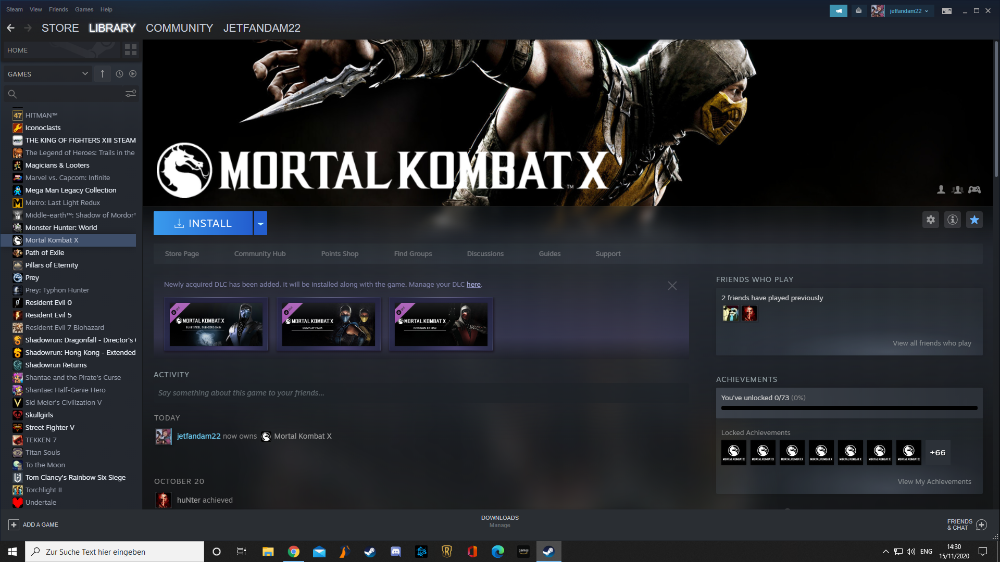The width and height of the screenshot is (1000, 562).
Task: Open the Store Page link
Action: coord(182,254)
